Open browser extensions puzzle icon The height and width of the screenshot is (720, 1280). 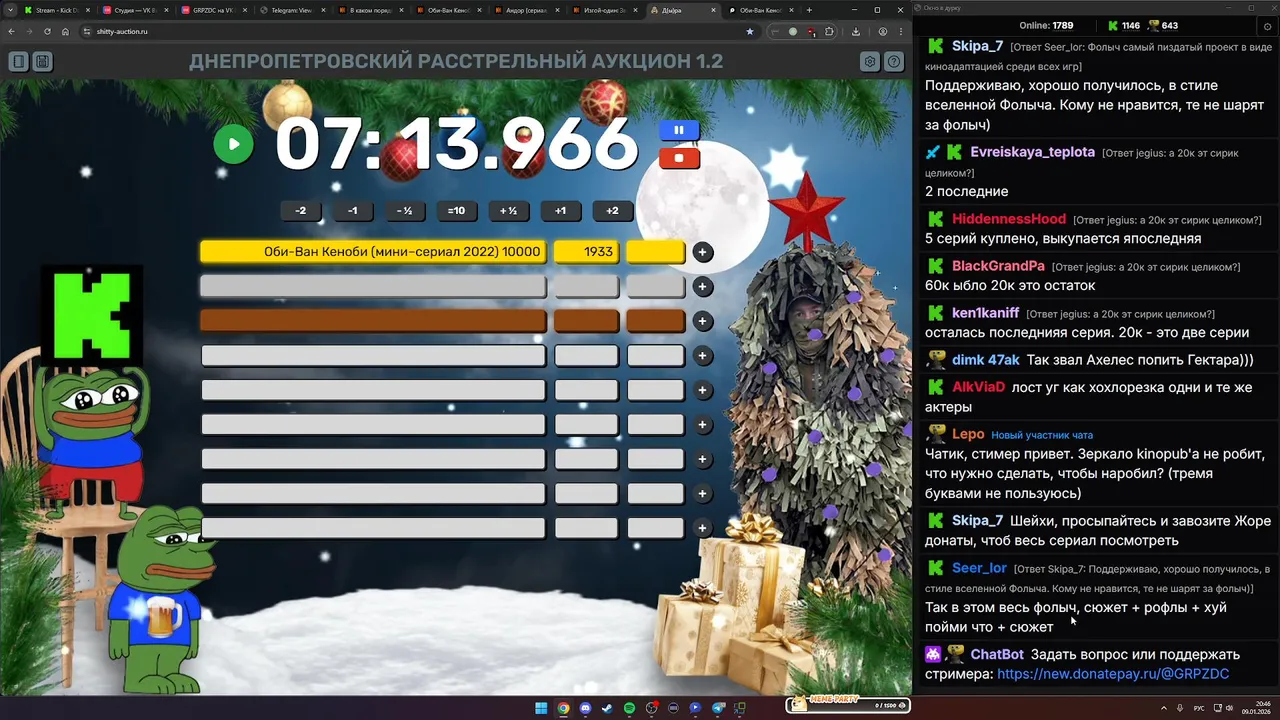coord(829,31)
